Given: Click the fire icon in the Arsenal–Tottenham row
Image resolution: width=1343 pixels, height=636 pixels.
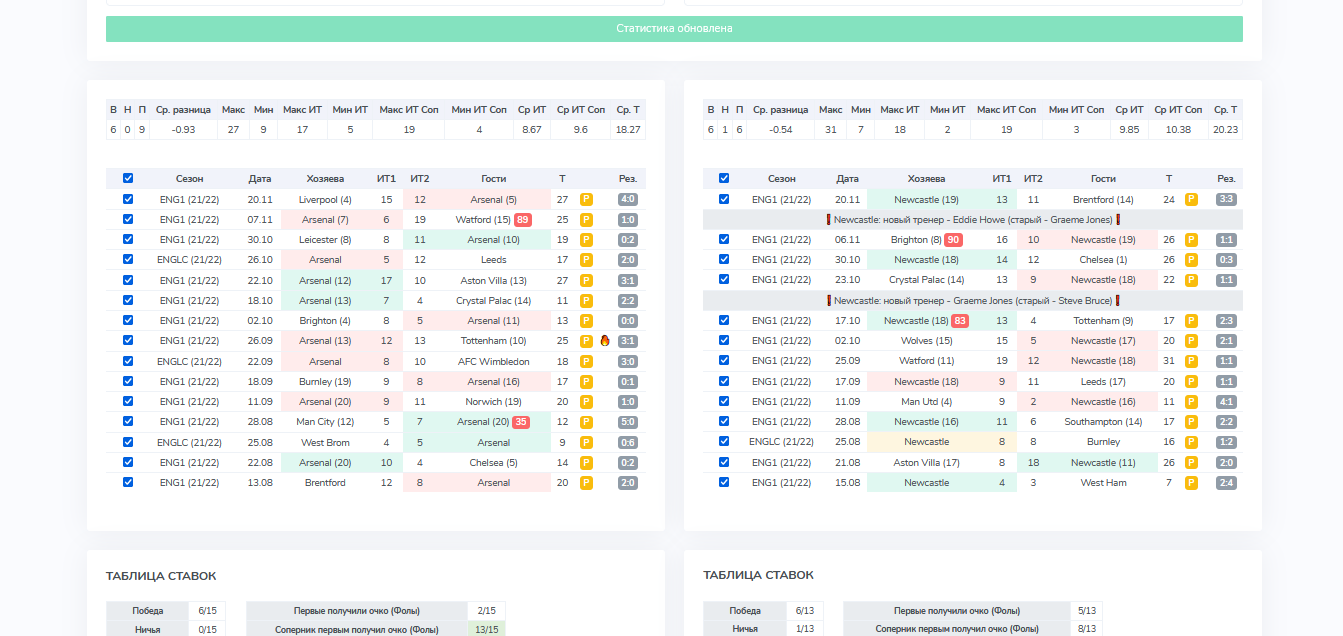Looking at the screenshot, I should (605, 341).
